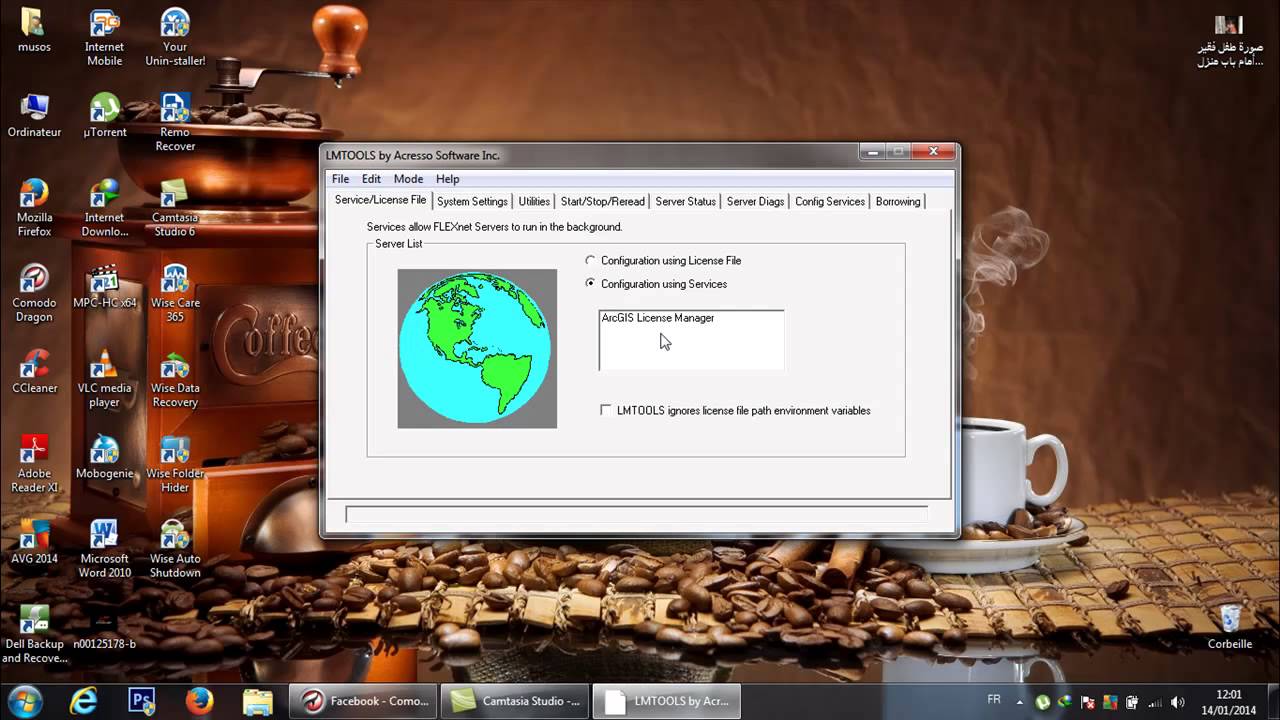Screen dimensions: 1280x720
Task: Launch Your Unin-staller desktop icon
Action: point(175,38)
